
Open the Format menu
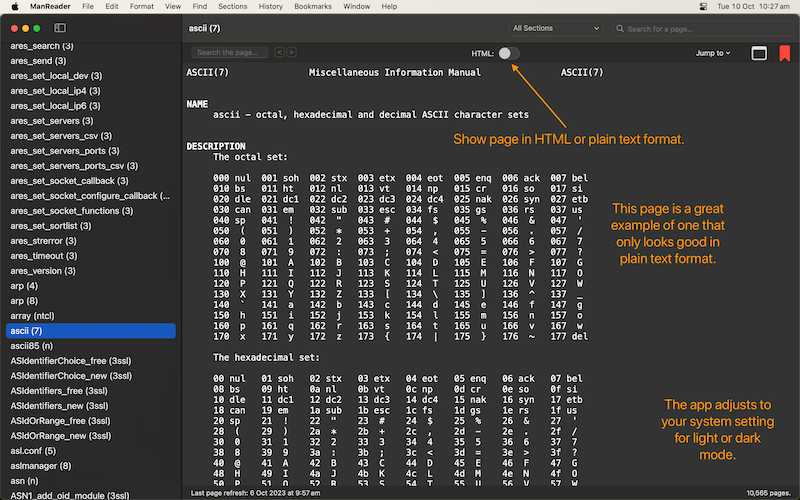141,6
